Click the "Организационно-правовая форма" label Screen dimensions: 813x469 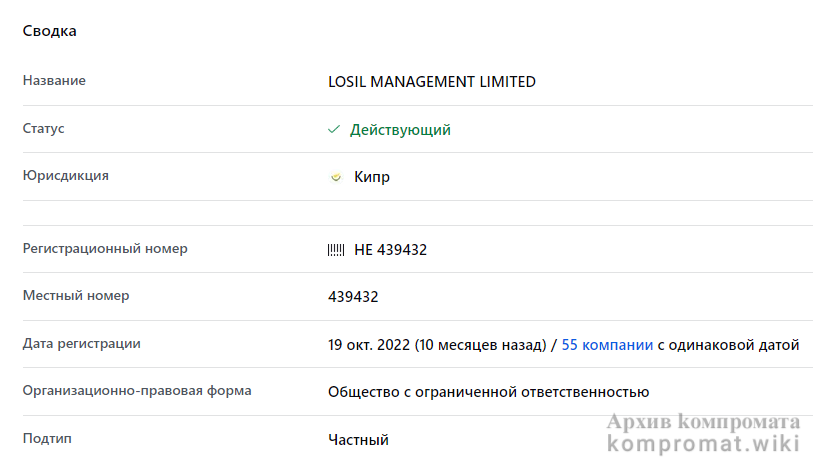coord(137,391)
